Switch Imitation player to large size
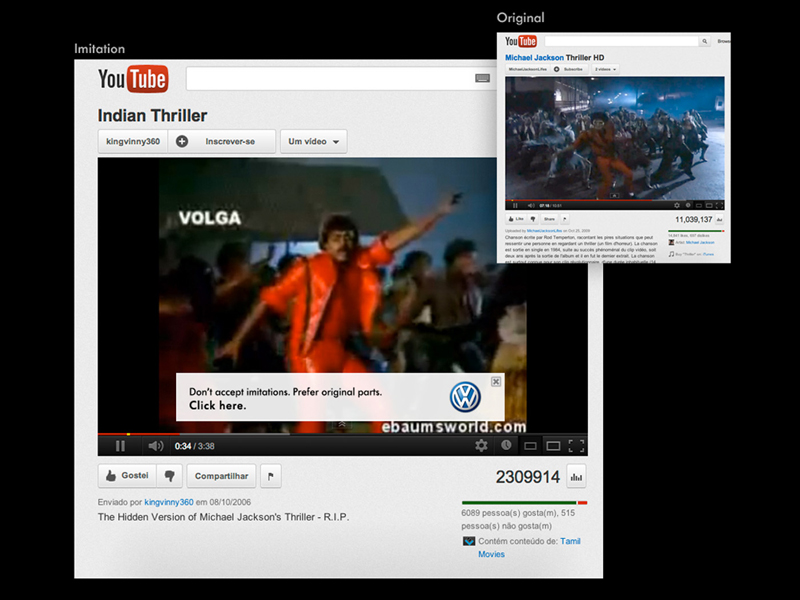The image size is (800, 600). pyautogui.click(x=553, y=446)
